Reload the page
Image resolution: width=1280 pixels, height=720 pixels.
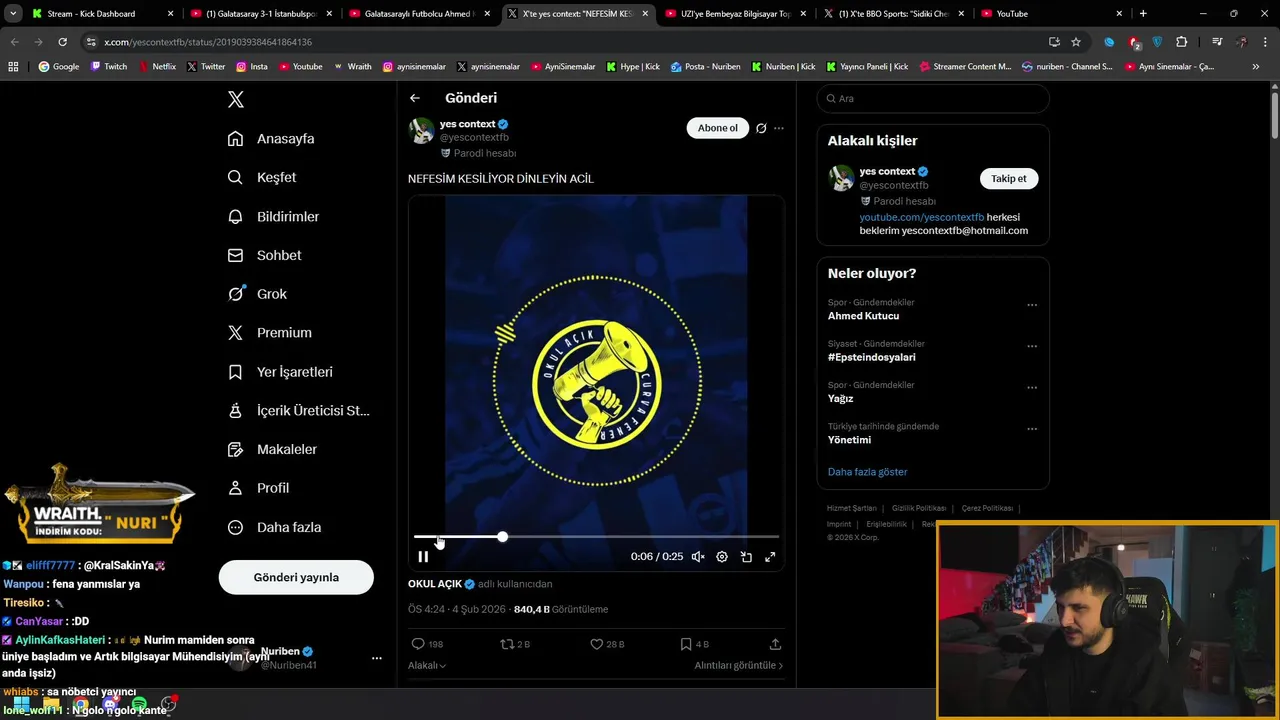(x=62, y=42)
